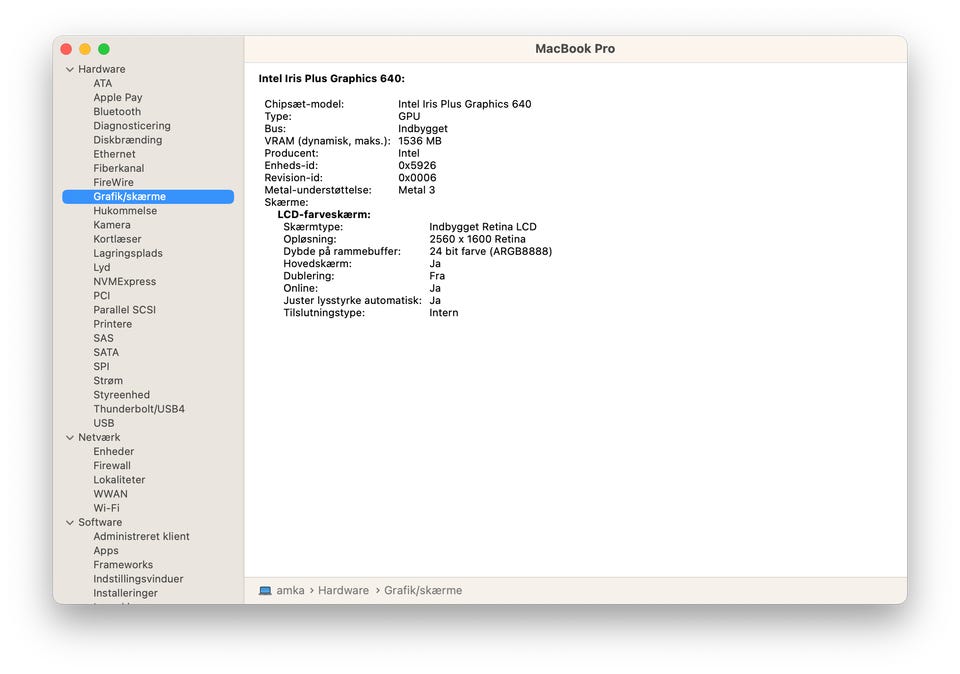This screenshot has width=960, height=674.
Task: Click the Enheds-id value 0x5926
Action: click(x=417, y=165)
